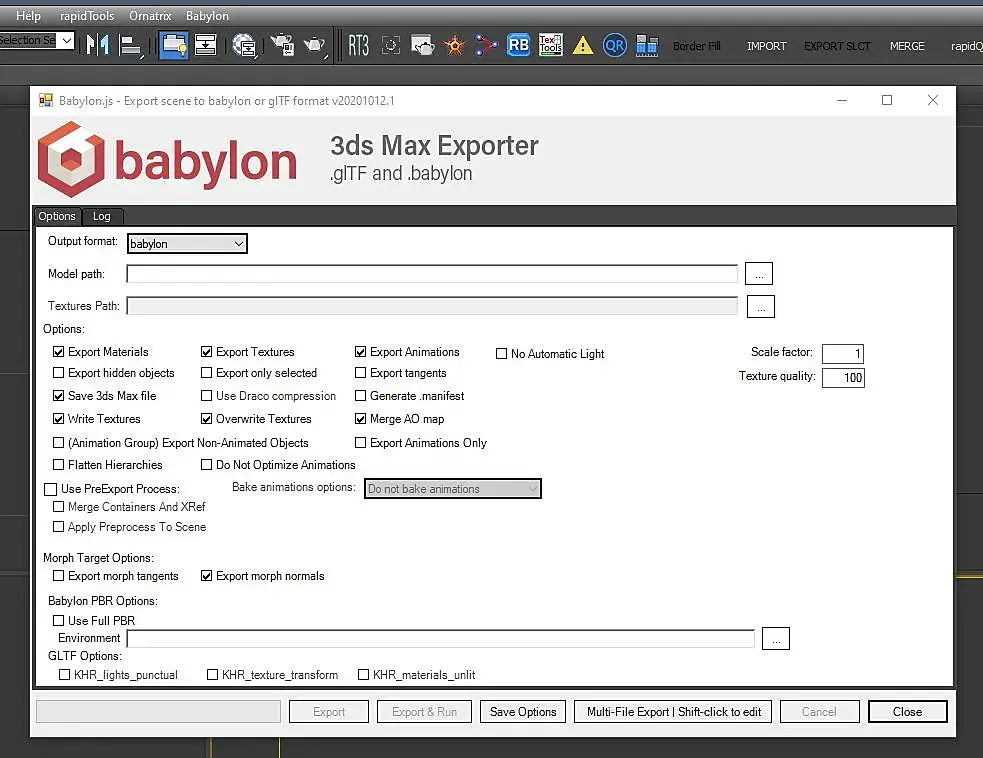The image size is (983, 758).
Task: Click the Babylon logo in exporter header
Action: (167, 159)
